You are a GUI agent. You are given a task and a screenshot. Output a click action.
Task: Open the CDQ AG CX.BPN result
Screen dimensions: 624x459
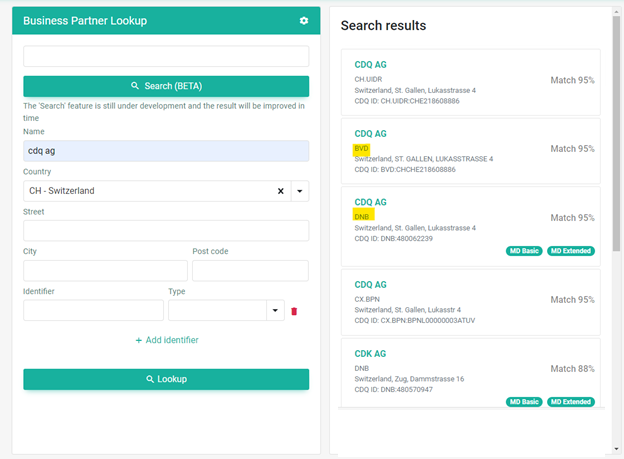pos(471,302)
